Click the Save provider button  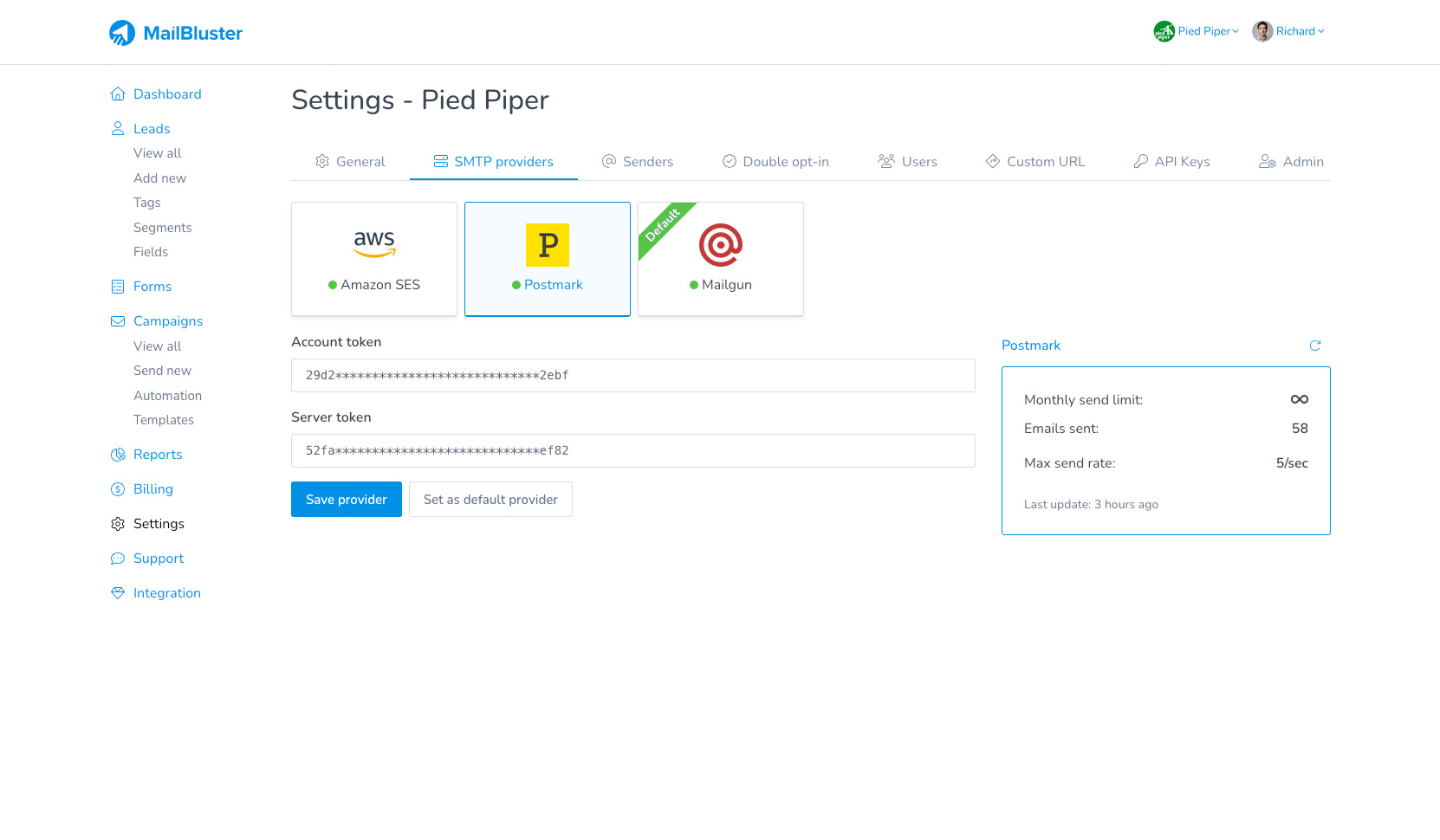(347, 500)
